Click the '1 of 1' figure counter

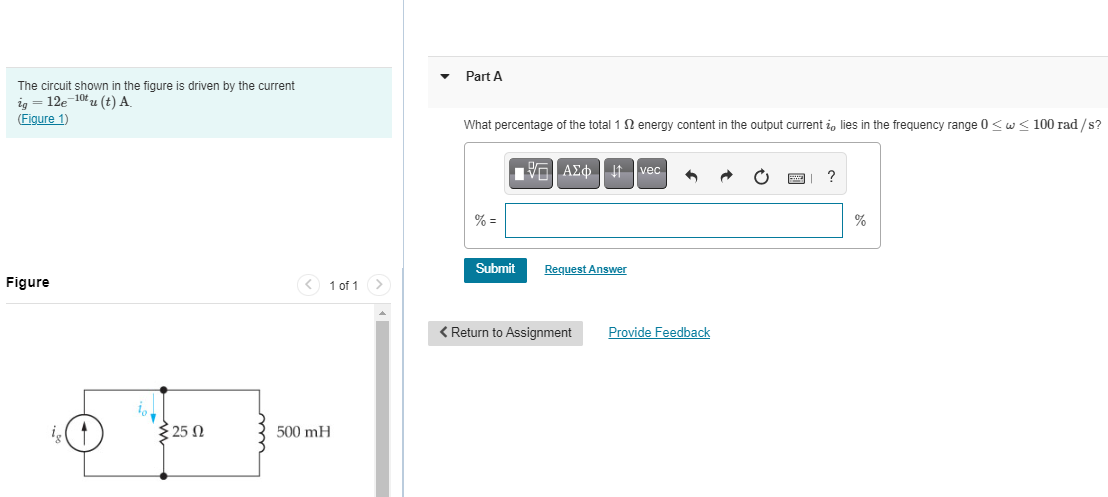(x=343, y=286)
